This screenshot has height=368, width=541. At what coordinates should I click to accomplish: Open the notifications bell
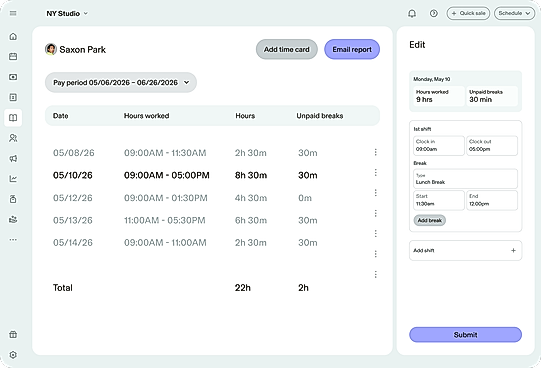pyautogui.click(x=412, y=13)
